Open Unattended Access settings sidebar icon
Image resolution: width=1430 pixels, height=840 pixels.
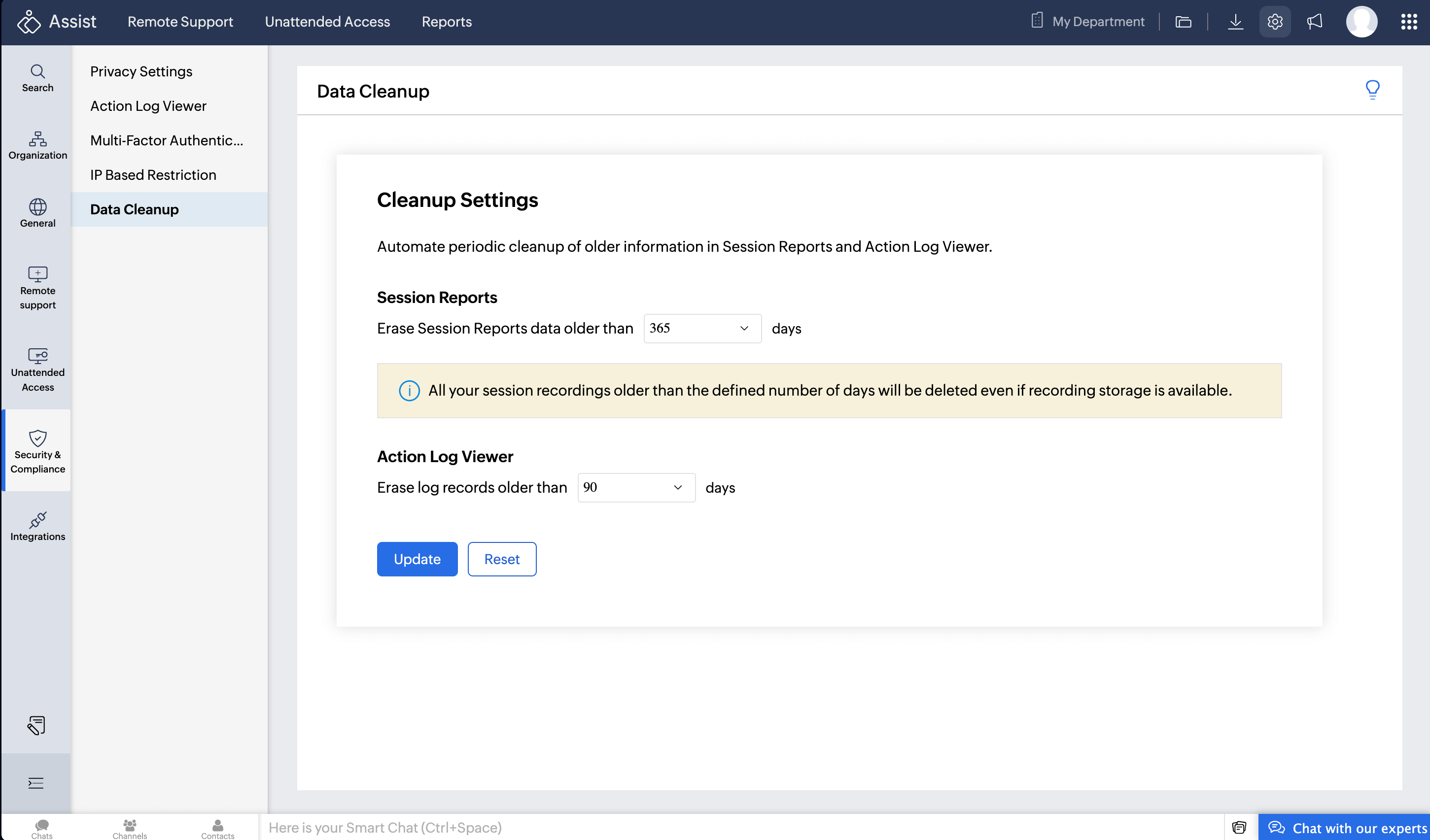point(37,370)
